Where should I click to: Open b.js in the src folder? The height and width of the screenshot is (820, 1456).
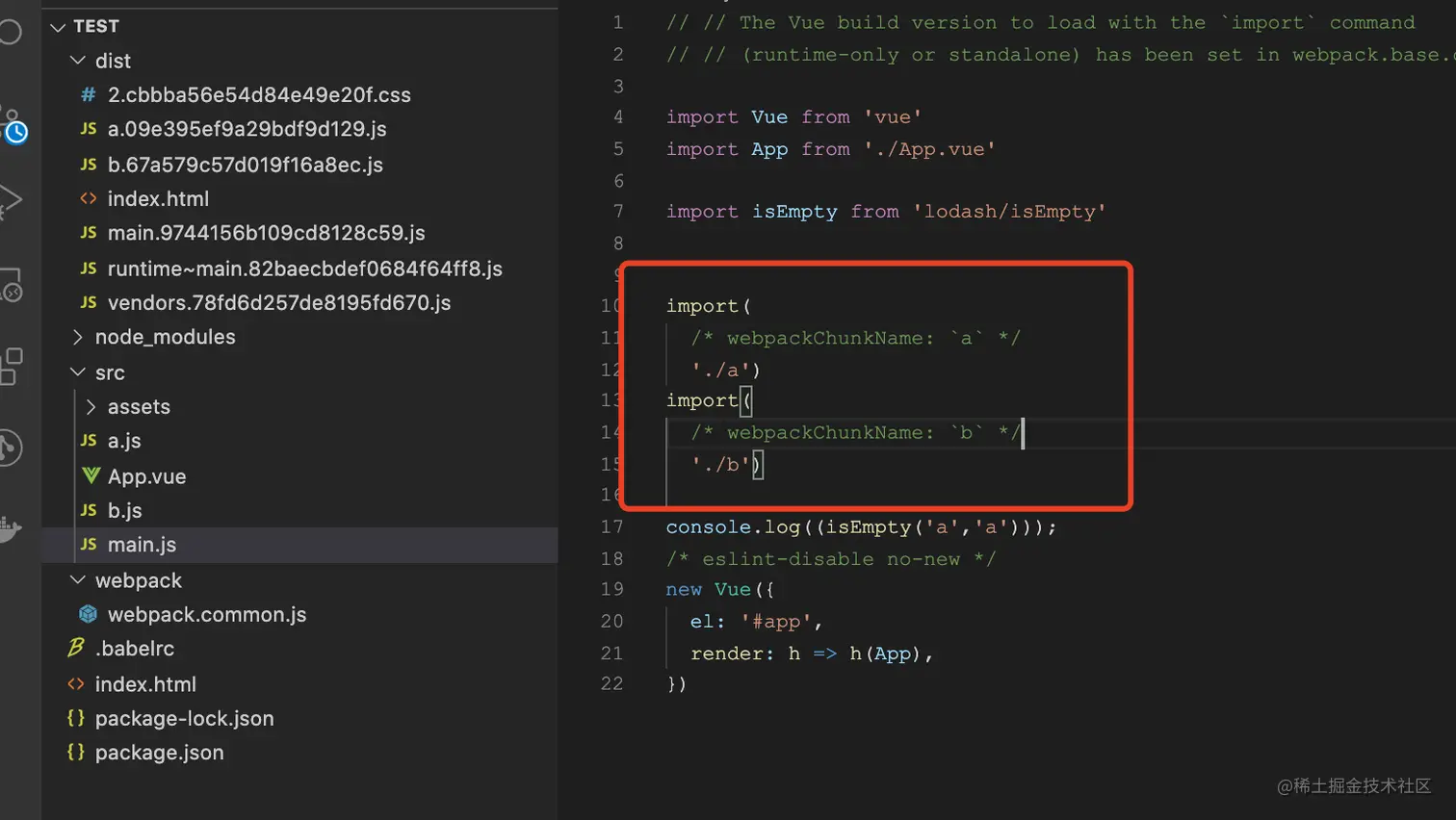coord(125,510)
